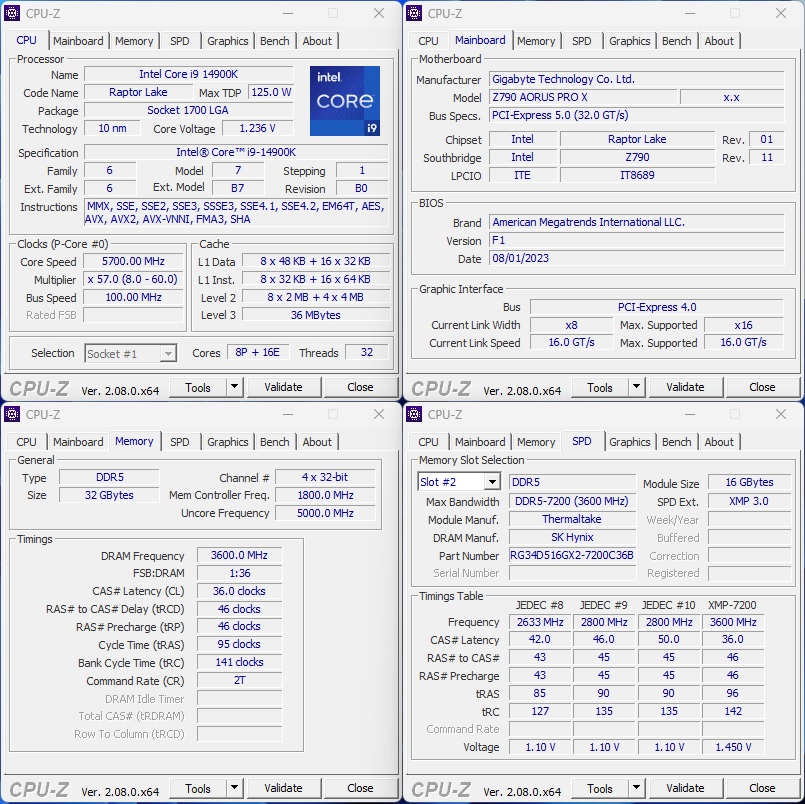Click Tools button in the CPU window
This screenshot has height=804, width=805.
coord(198,387)
